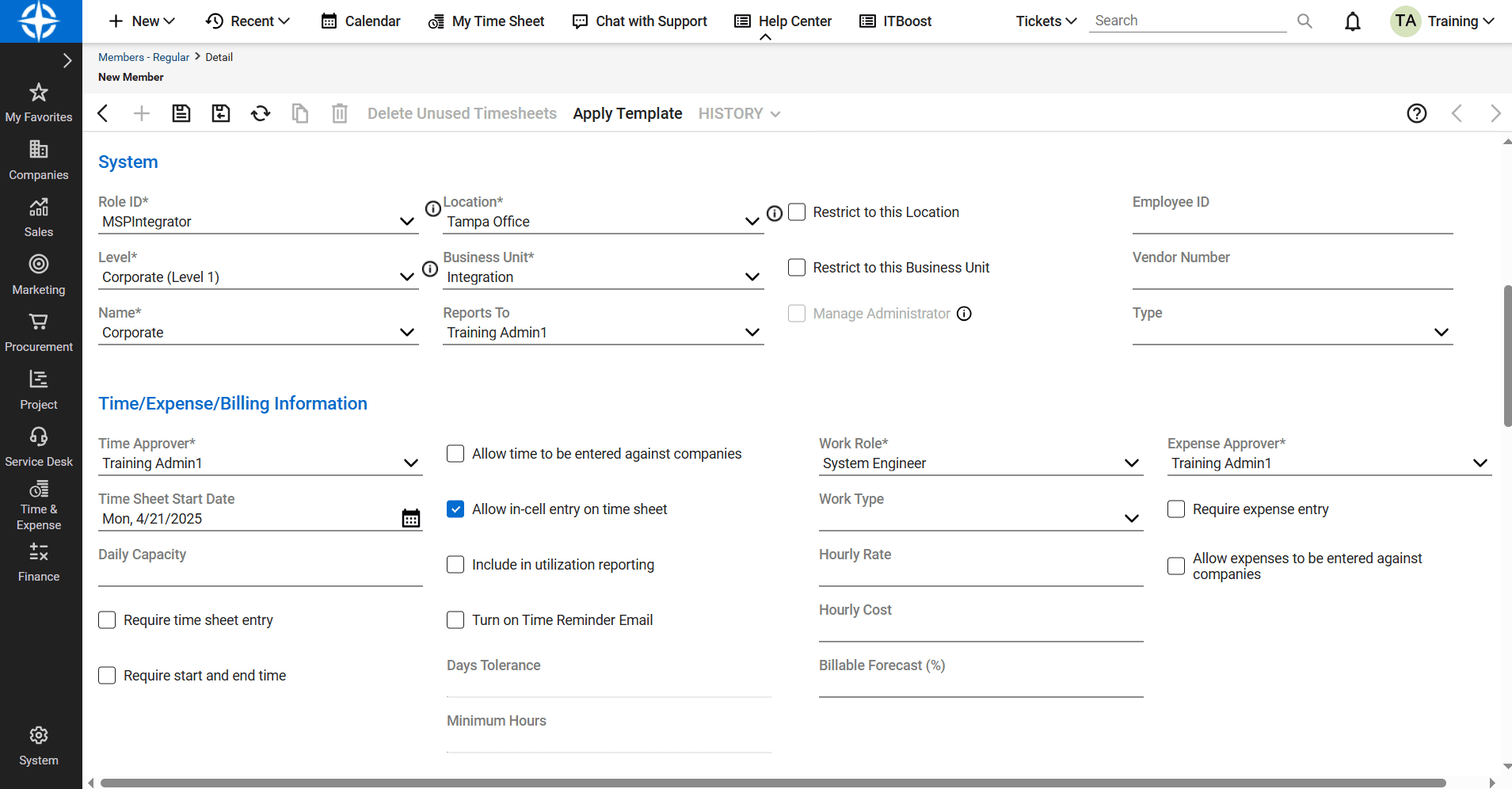Check Require time sheet entry
The image size is (1512, 789).
pyautogui.click(x=107, y=620)
